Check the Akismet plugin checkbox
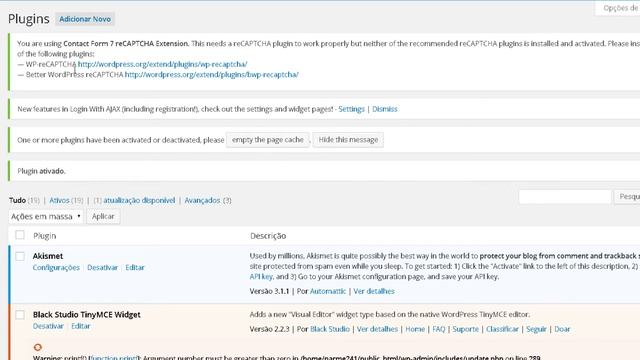This screenshot has height=360, width=640. 20,256
